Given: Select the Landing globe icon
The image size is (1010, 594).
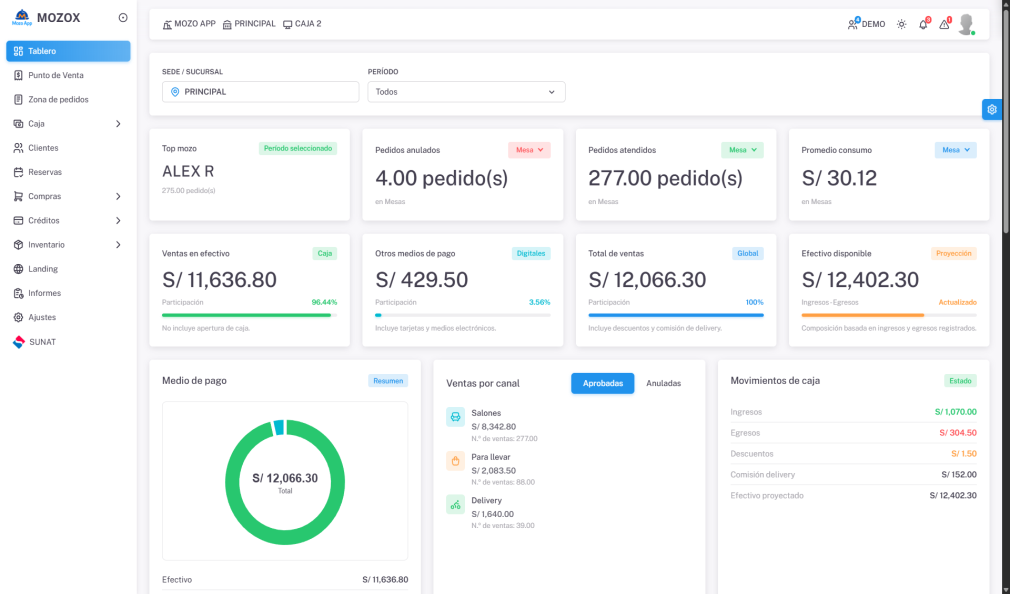Looking at the screenshot, I should (x=19, y=268).
